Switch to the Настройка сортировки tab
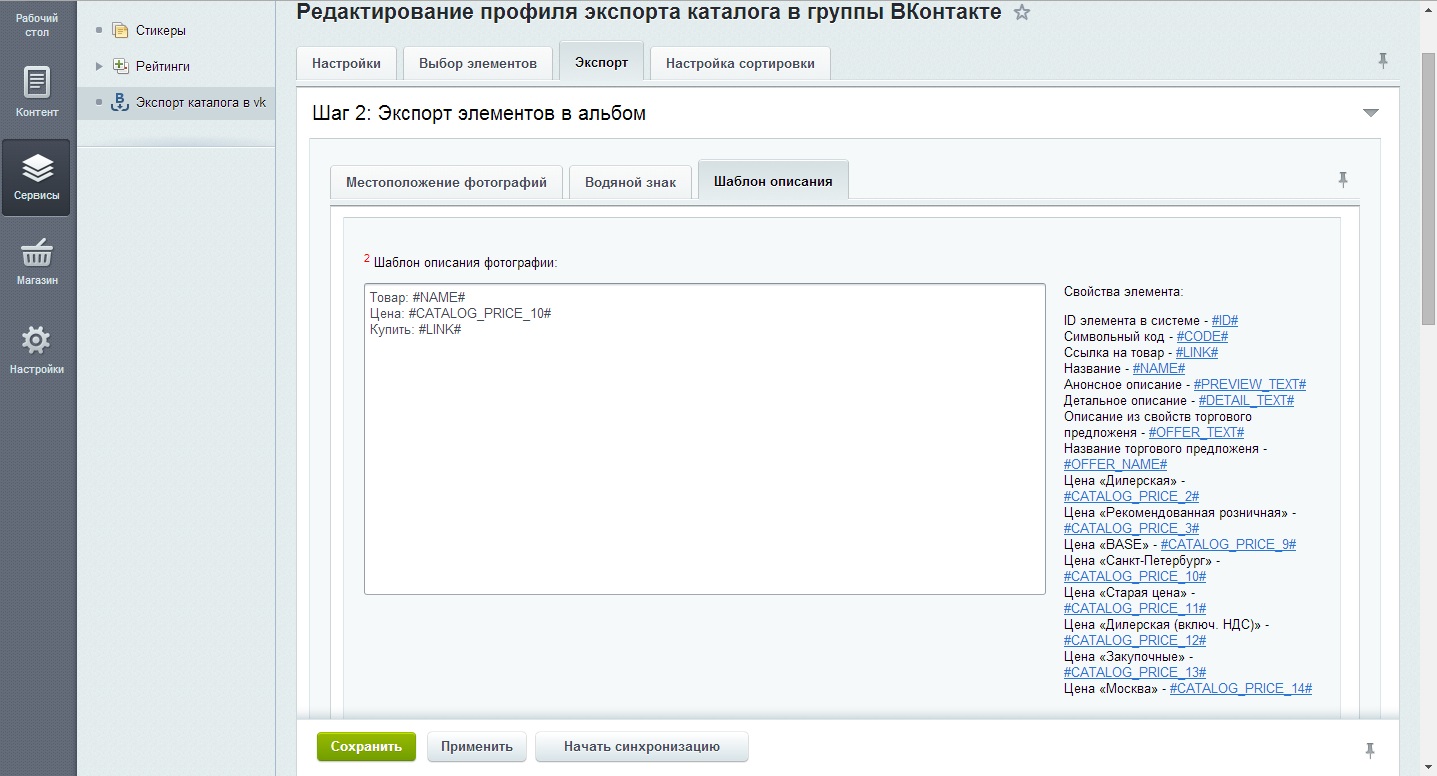Screen dimensions: 1437x776 click(739, 62)
